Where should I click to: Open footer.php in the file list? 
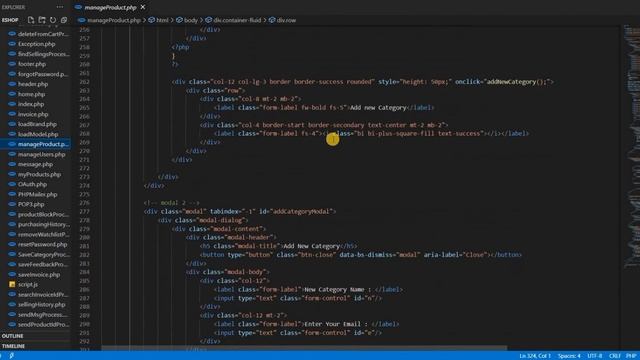32,64
